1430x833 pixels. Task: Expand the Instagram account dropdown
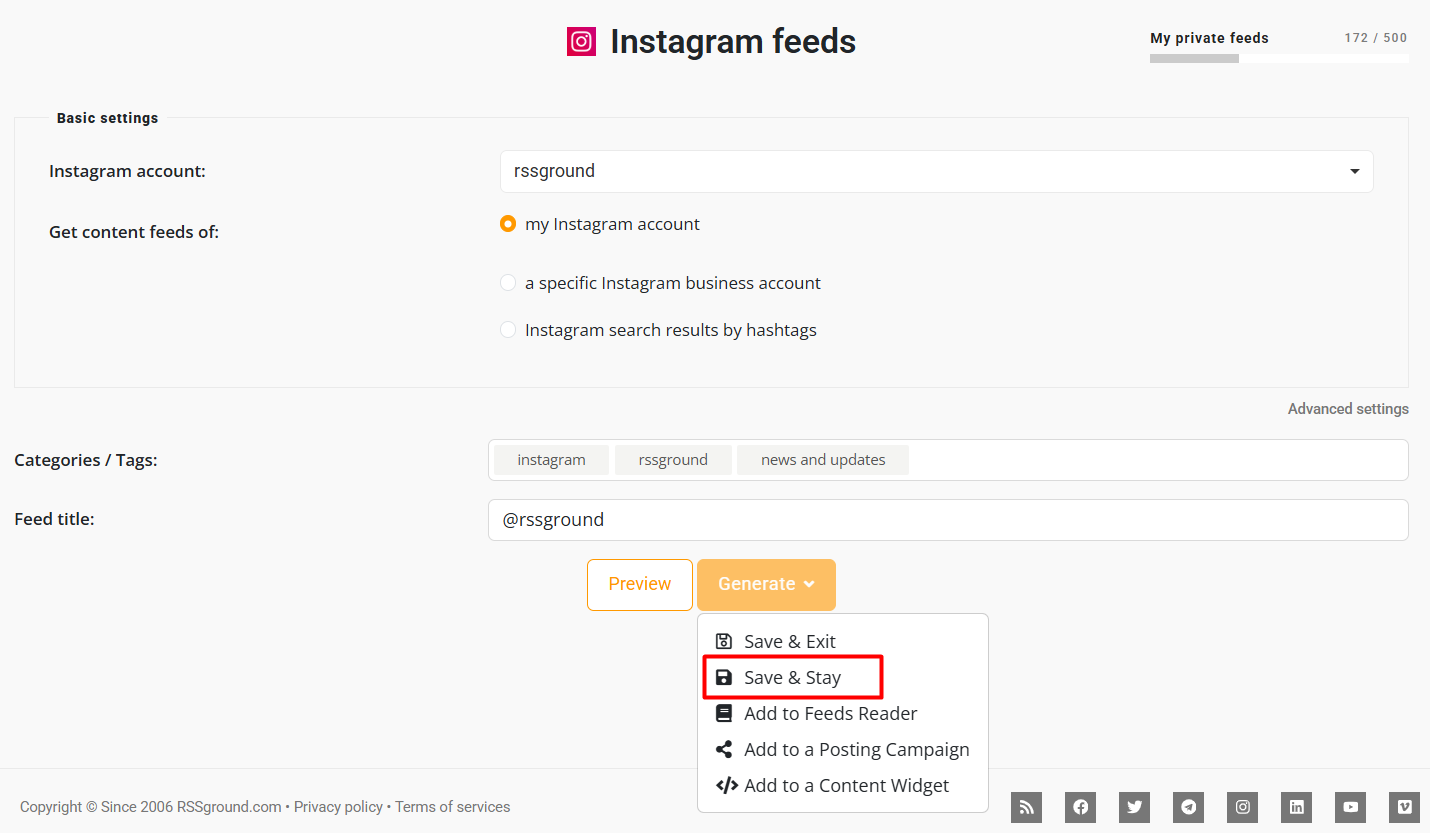coord(936,171)
